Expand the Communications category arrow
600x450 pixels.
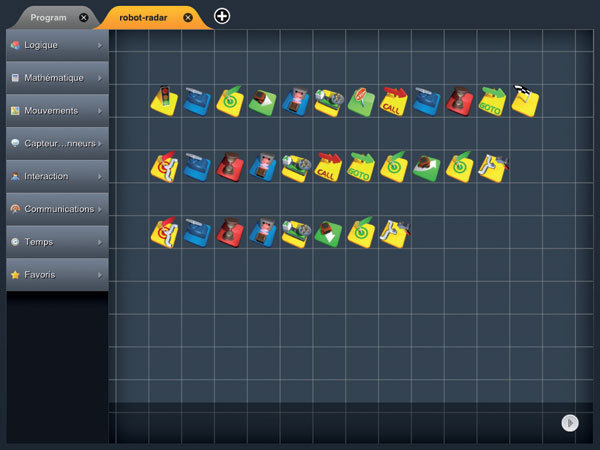(x=99, y=209)
